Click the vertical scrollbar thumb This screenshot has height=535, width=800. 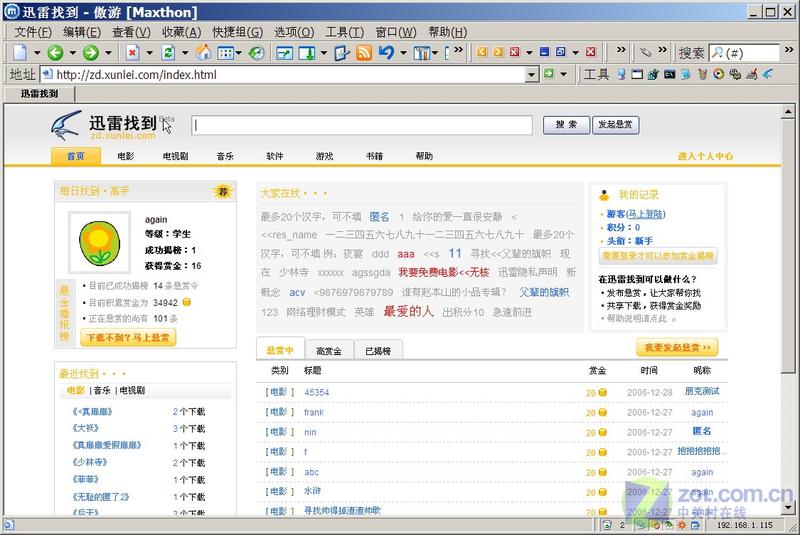coord(788,245)
